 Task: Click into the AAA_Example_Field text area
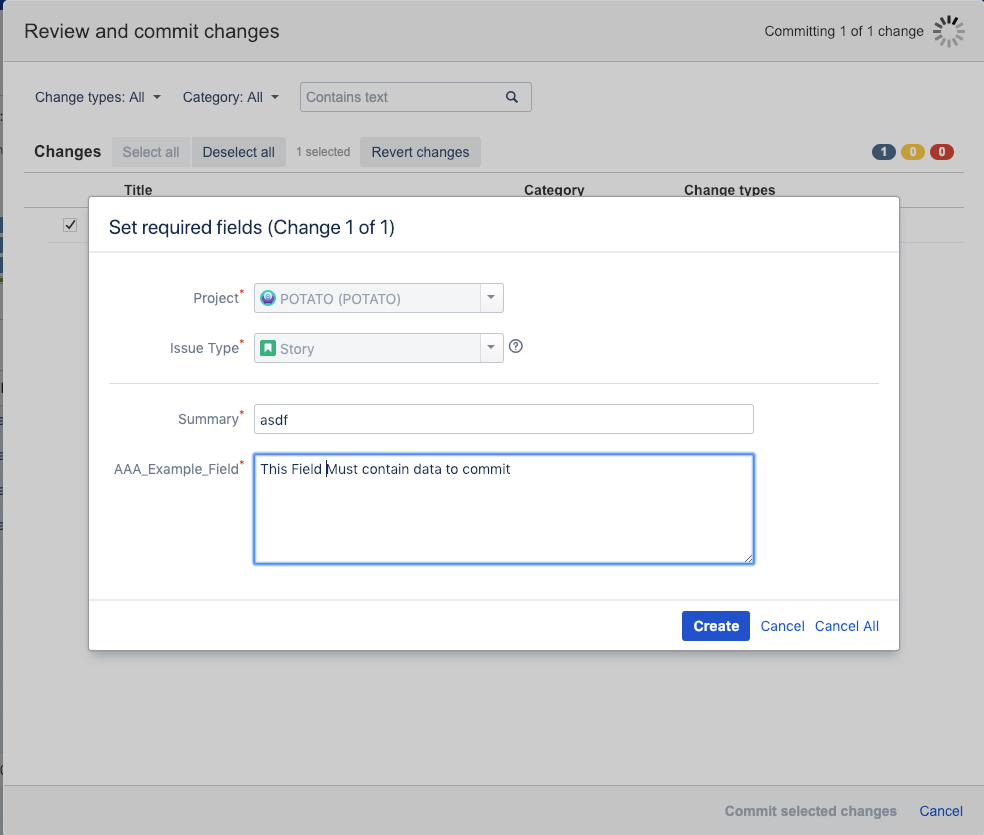click(x=503, y=509)
